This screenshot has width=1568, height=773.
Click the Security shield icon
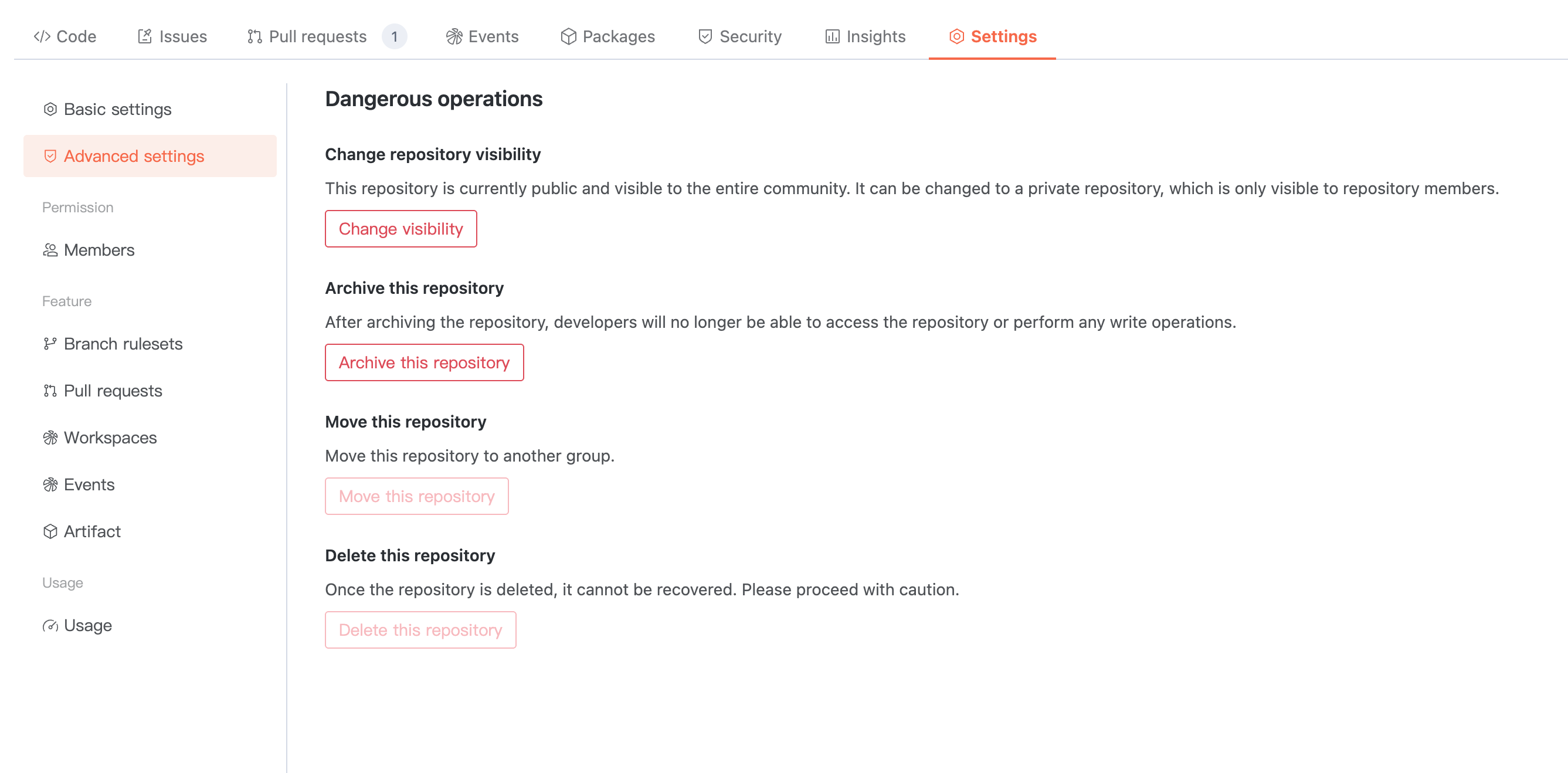coord(705,36)
